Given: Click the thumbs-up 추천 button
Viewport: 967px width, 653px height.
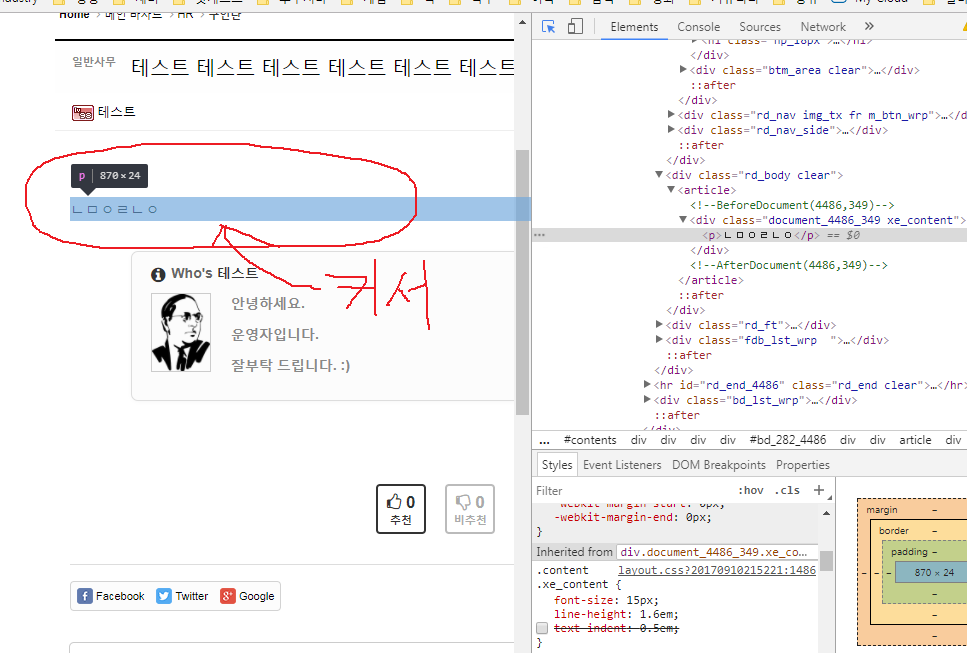Looking at the screenshot, I should [400, 509].
